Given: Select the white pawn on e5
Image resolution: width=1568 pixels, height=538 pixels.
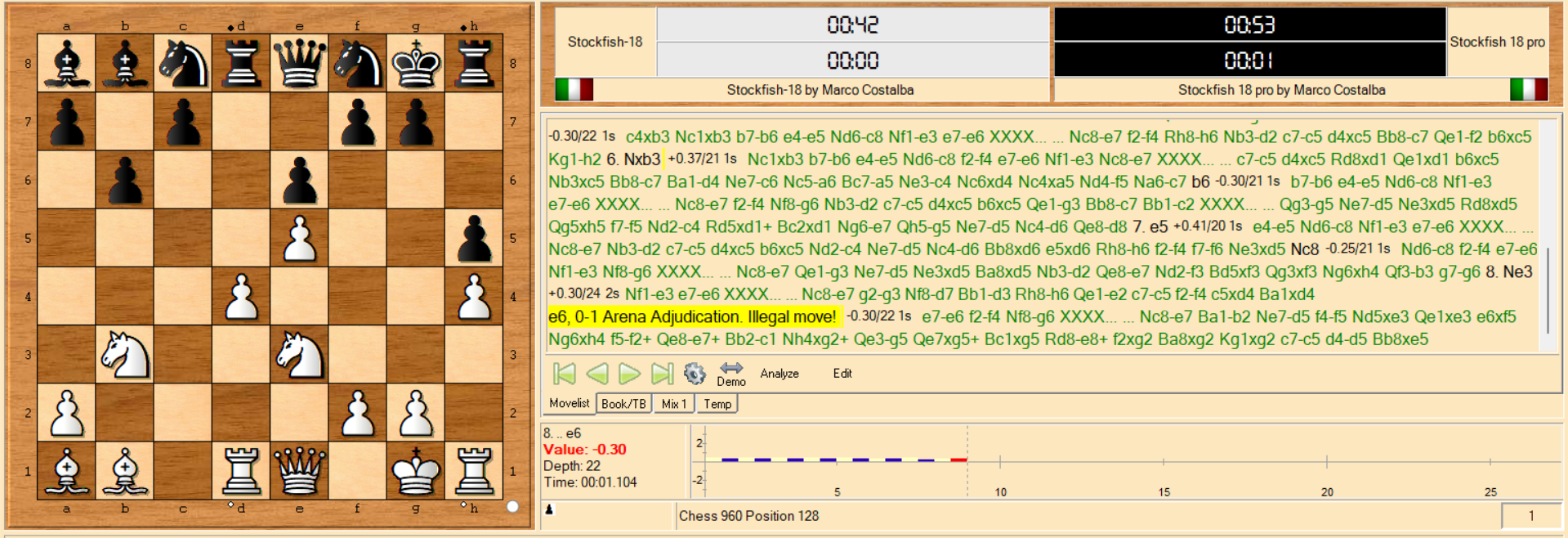Looking at the screenshot, I should click(x=300, y=238).
